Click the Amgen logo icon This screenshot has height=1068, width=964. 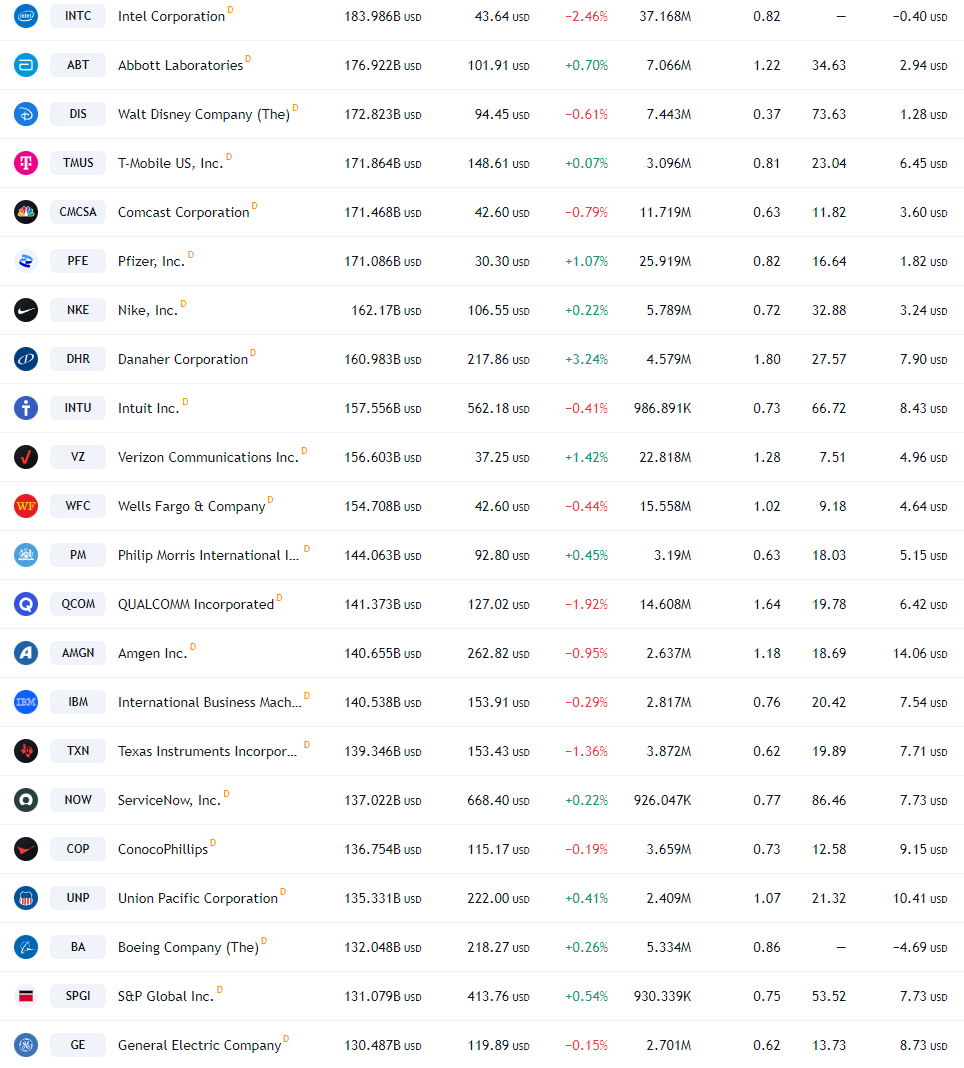point(26,653)
